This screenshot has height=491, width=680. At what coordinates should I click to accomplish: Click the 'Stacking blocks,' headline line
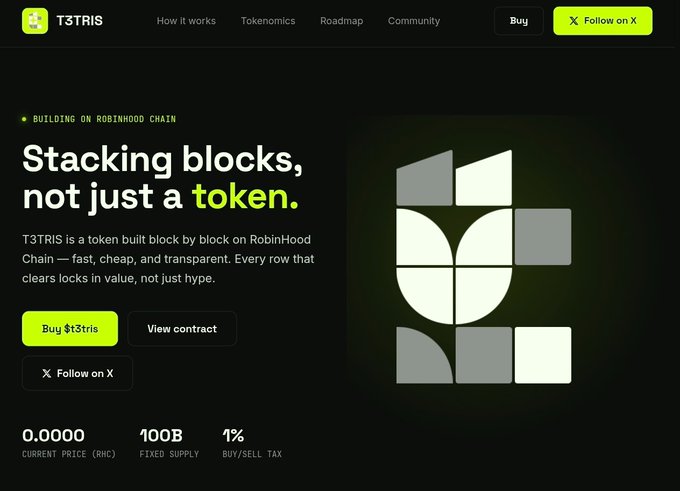pyautogui.click(x=163, y=160)
